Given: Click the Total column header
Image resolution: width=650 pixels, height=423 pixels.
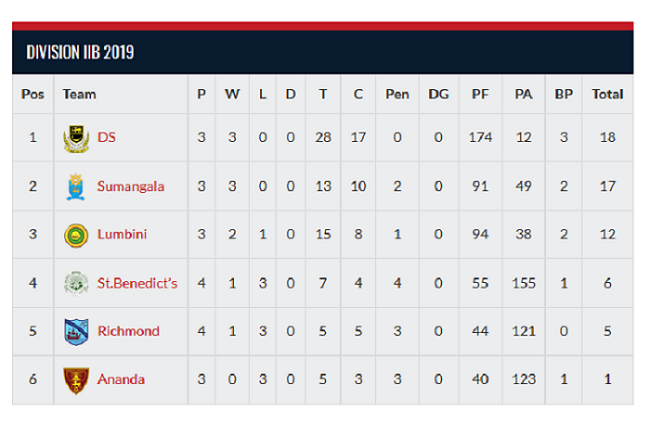Looking at the screenshot, I should click(607, 94).
